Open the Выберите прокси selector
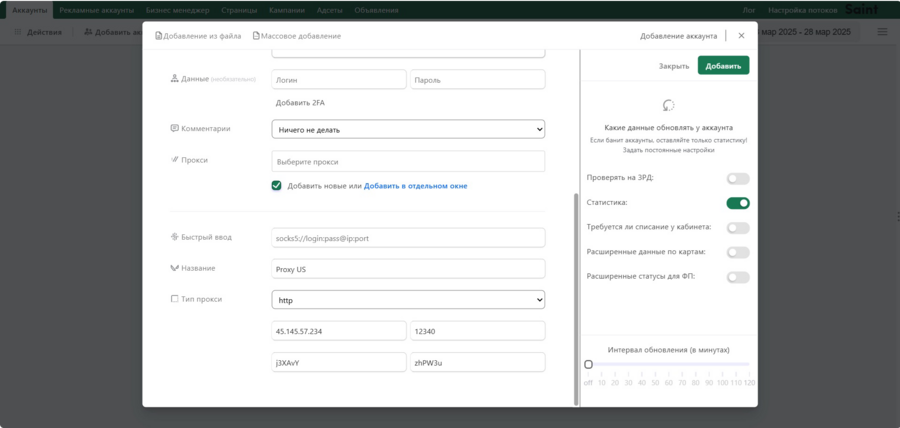900x428 pixels. click(x=408, y=162)
